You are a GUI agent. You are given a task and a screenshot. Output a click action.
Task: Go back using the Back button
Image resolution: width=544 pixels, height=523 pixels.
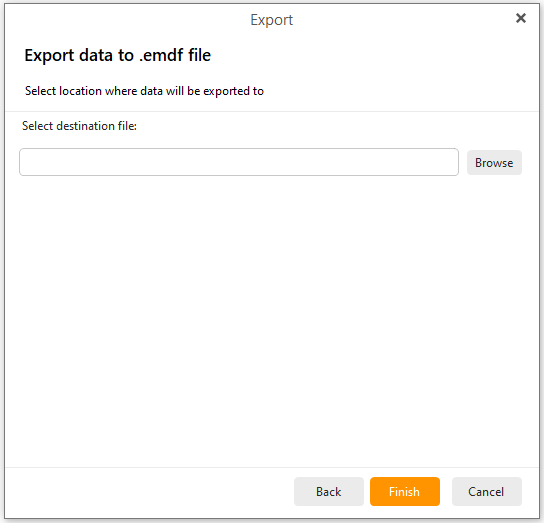coord(329,491)
